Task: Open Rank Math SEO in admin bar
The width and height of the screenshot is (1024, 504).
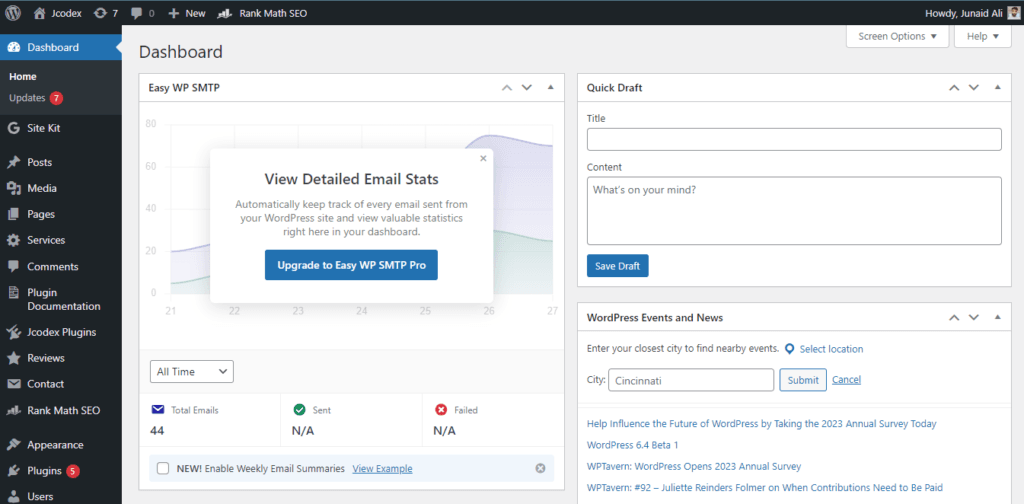Action: (x=262, y=13)
